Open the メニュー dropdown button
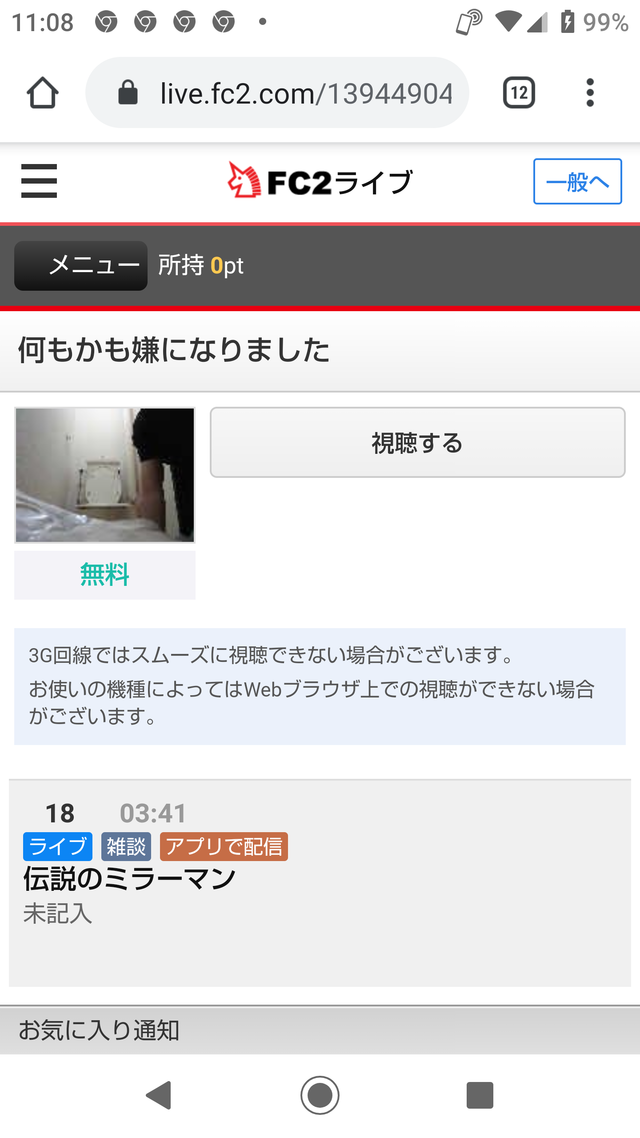Screen dimensions: 640x1138 81,266
